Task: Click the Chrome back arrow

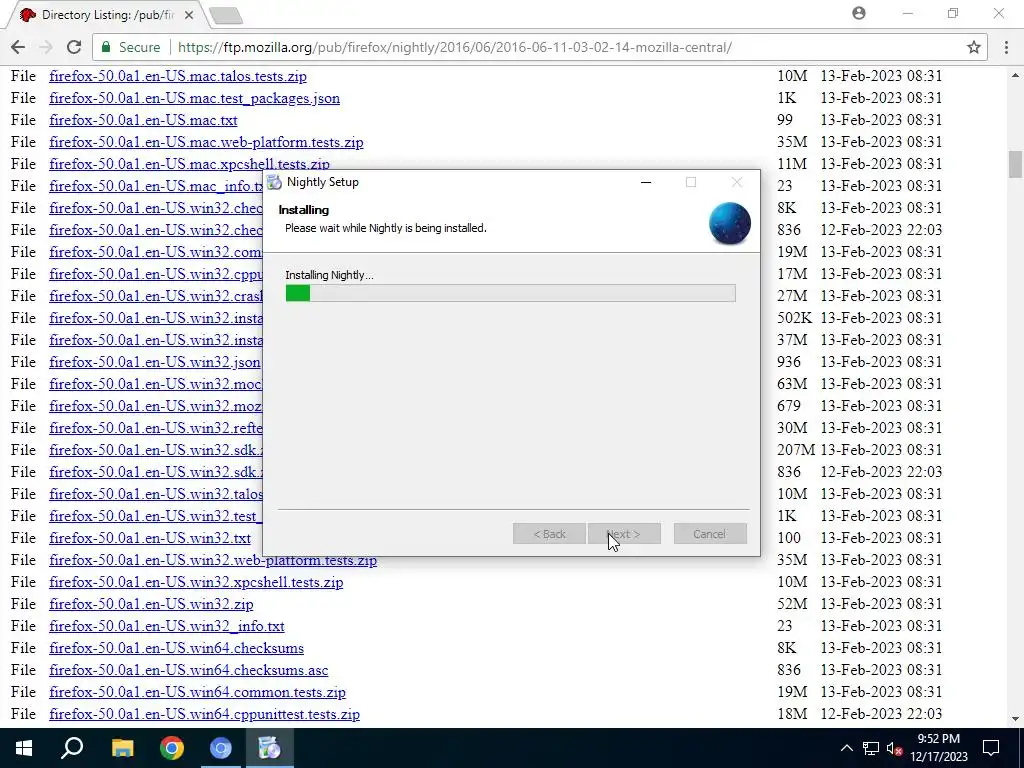Action: (x=18, y=47)
